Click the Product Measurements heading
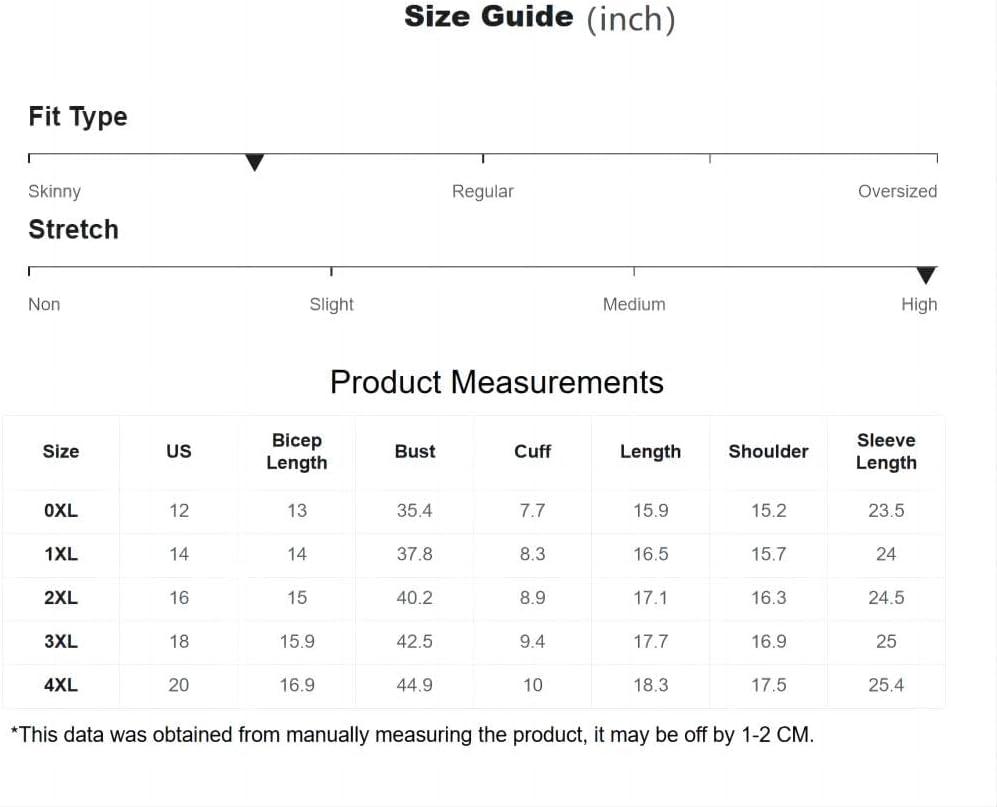 [497, 382]
